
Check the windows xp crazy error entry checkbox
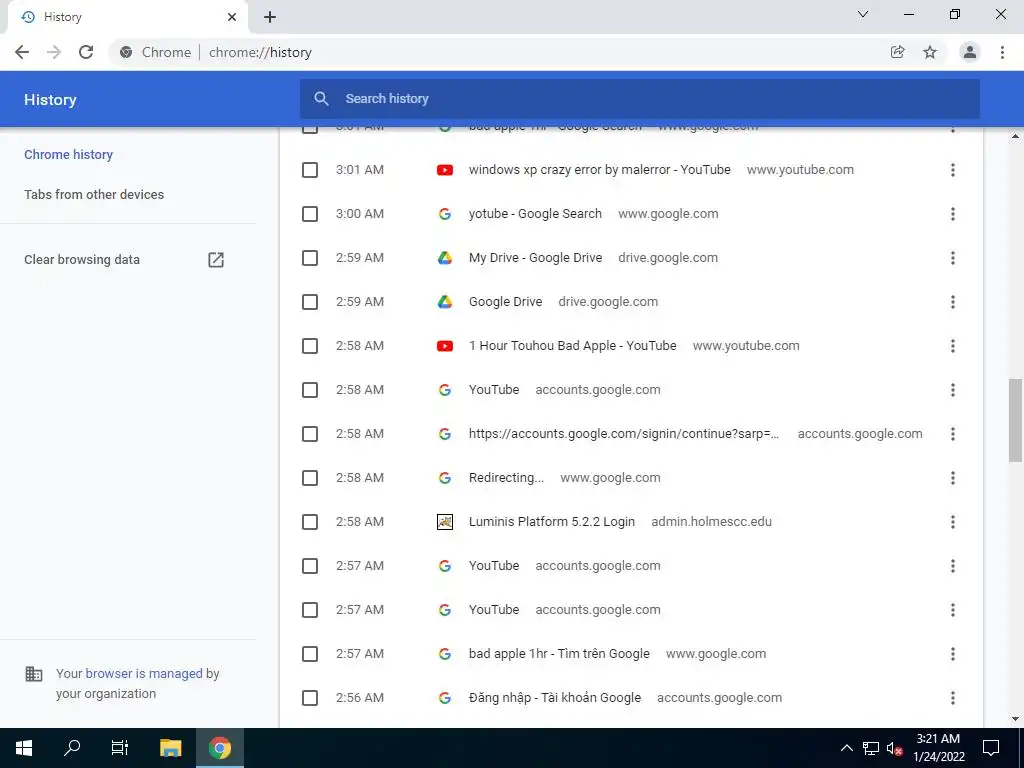coord(310,170)
